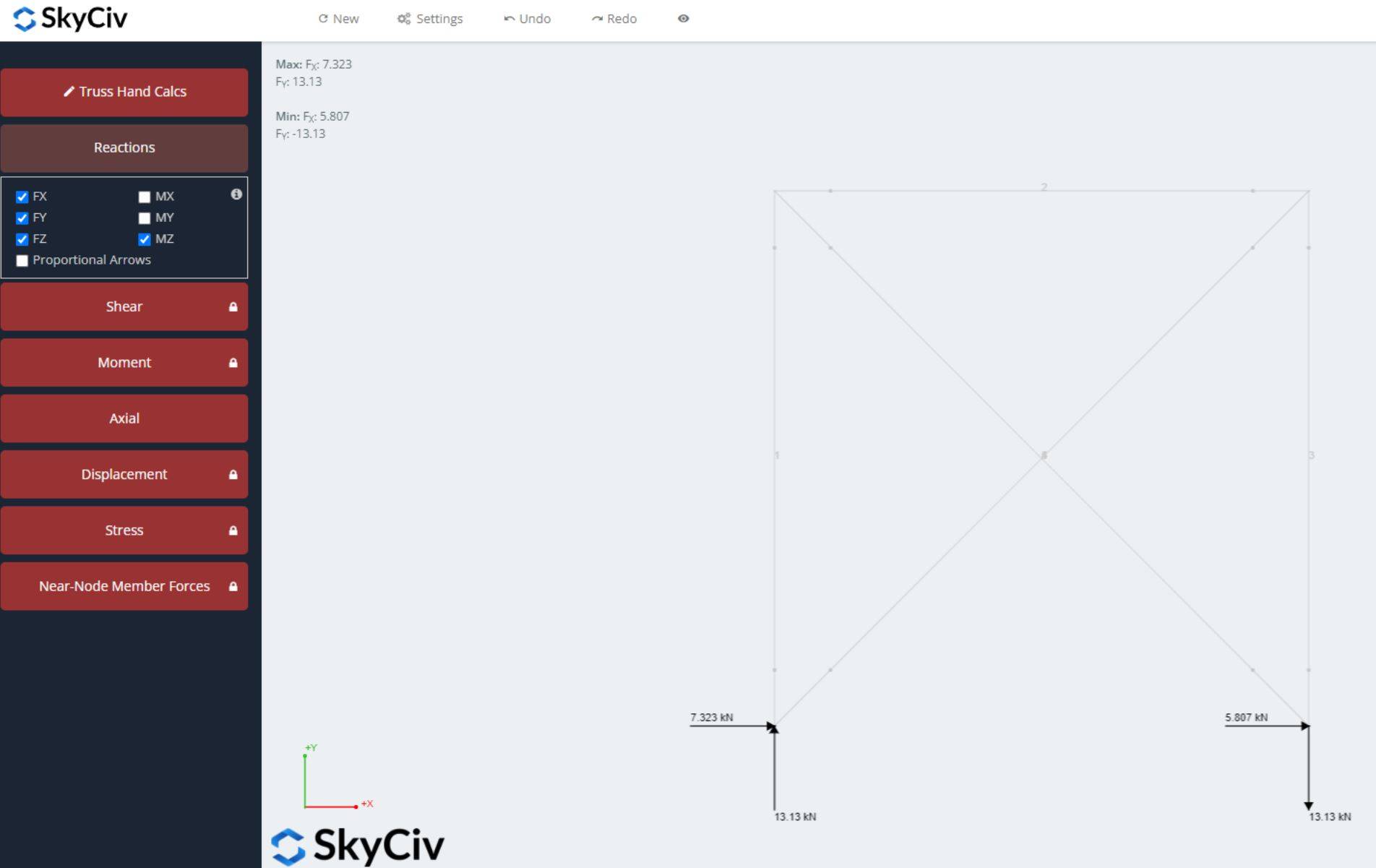
Task: Disable the MZ reaction checkbox
Action: click(145, 239)
